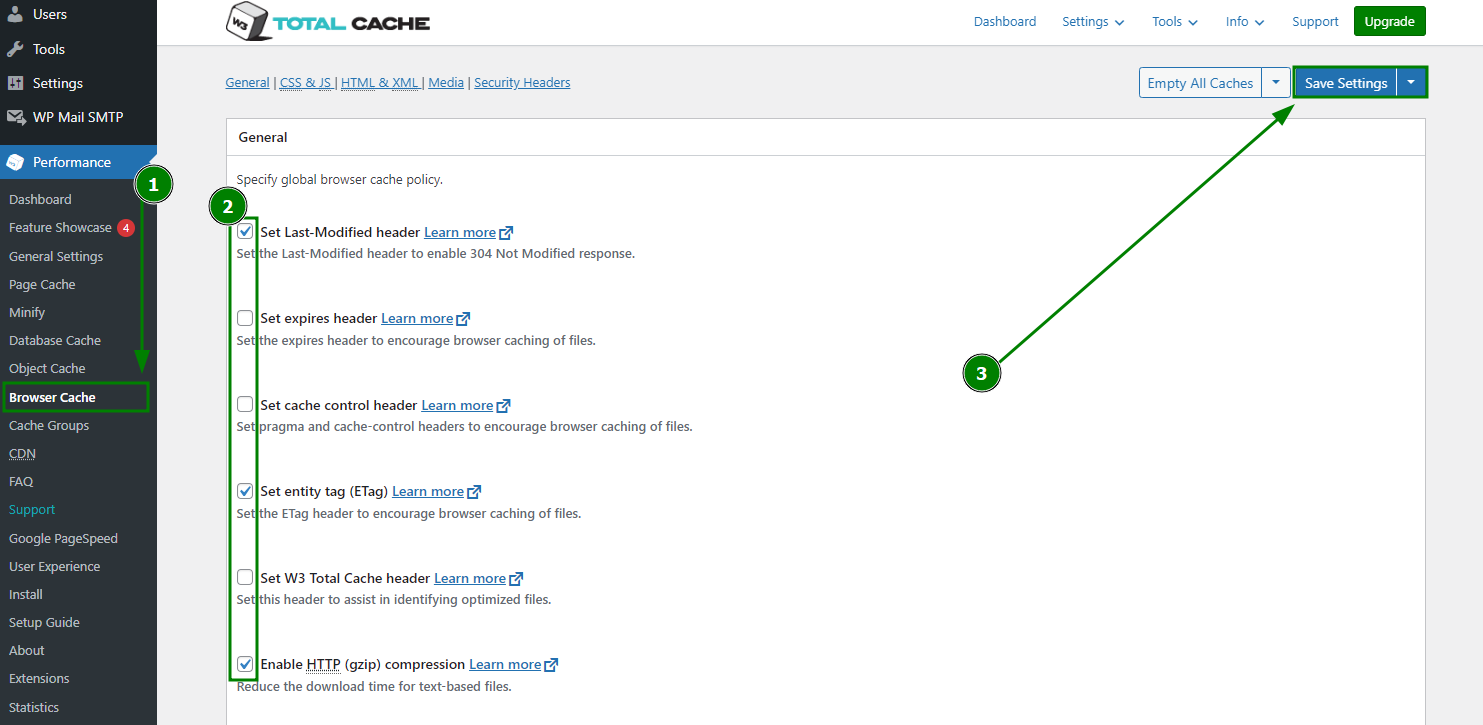Click the external link icon beside Set expires header Learn more
This screenshot has width=1483, height=725.
(x=463, y=318)
